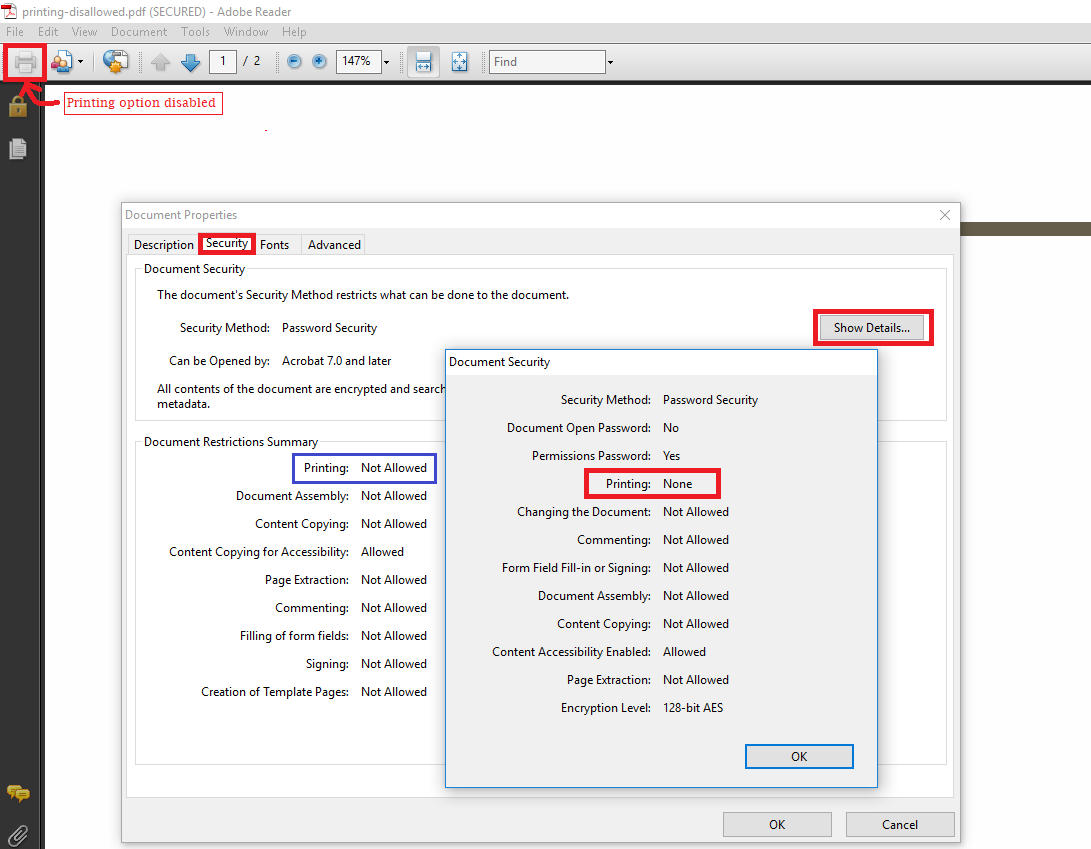The width and height of the screenshot is (1091, 849).
Task: Click the web collaboration globe icon
Action: [x=115, y=61]
